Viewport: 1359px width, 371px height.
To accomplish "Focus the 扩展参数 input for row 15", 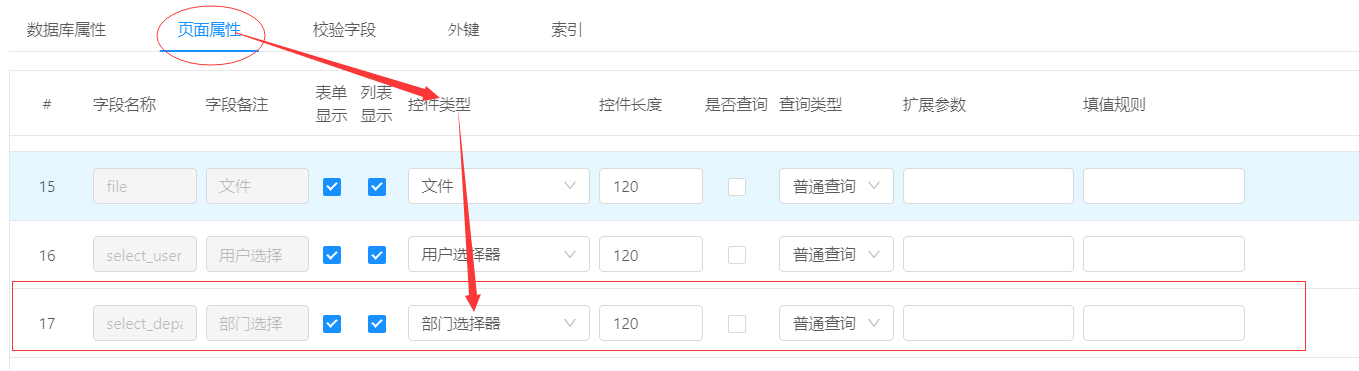I will point(988,186).
